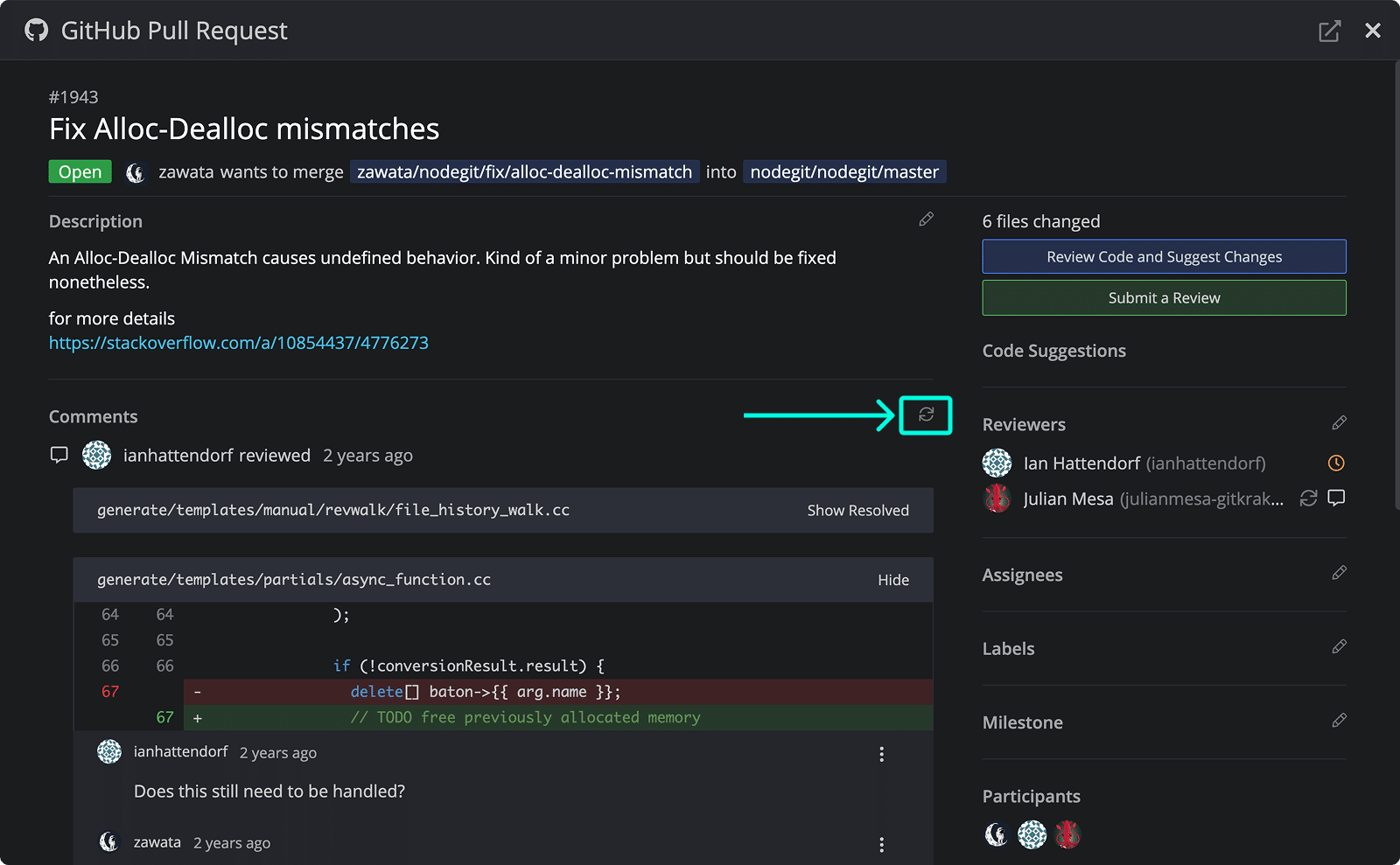The image size is (1400, 865).
Task: Edit the Labels section
Action: (x=1339, y=646)
